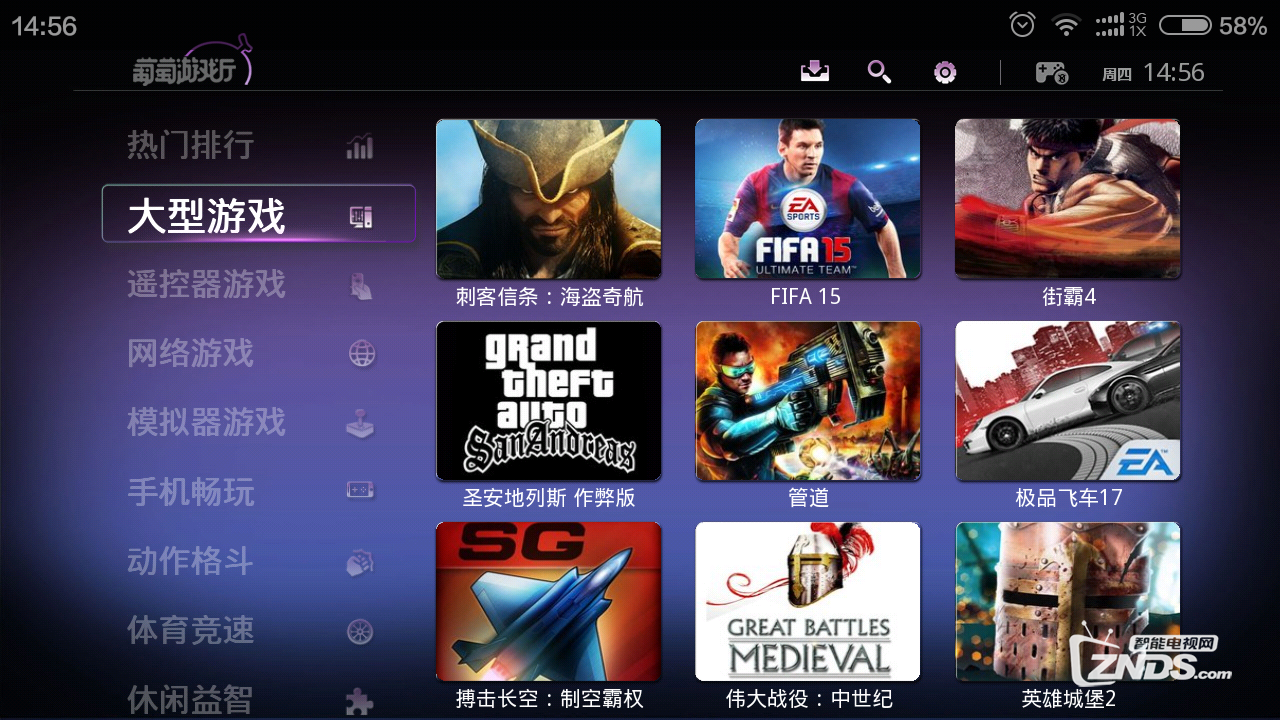Image resolution: width=1280 pixels, height=720 pixels.
Task: Click the 搏击长空：制空霸权 title
Action: coord(549,699)
